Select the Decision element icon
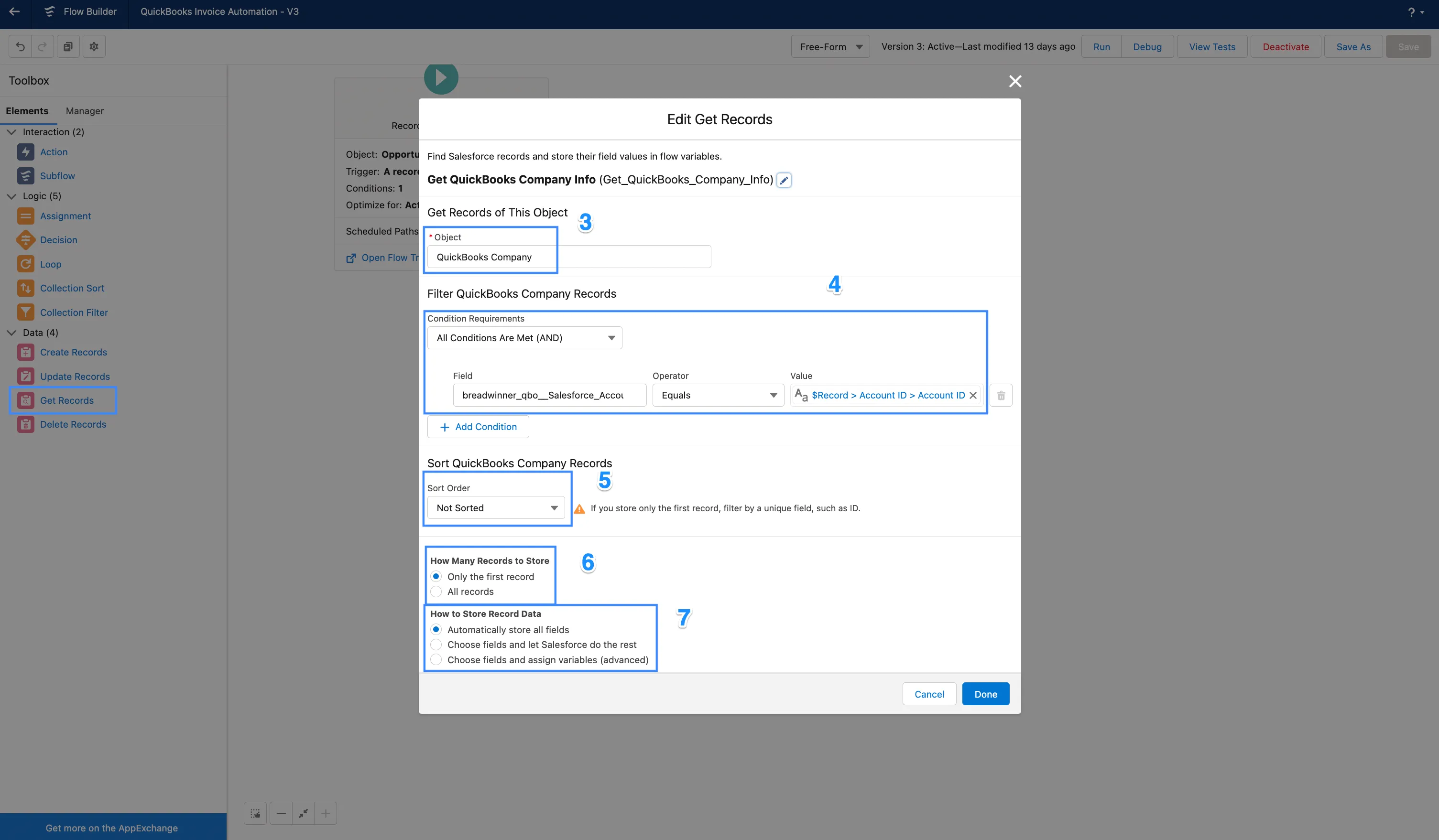 tap(25, 240)
